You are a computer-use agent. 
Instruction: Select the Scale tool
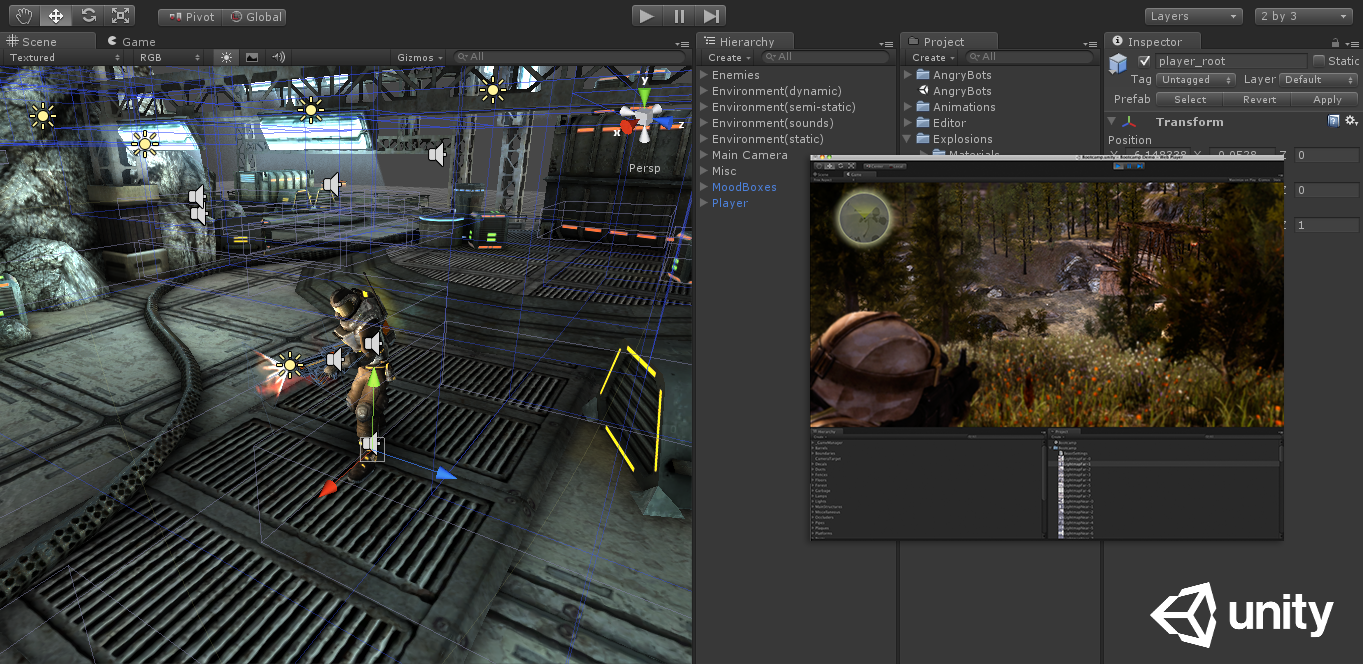(122, 15)
